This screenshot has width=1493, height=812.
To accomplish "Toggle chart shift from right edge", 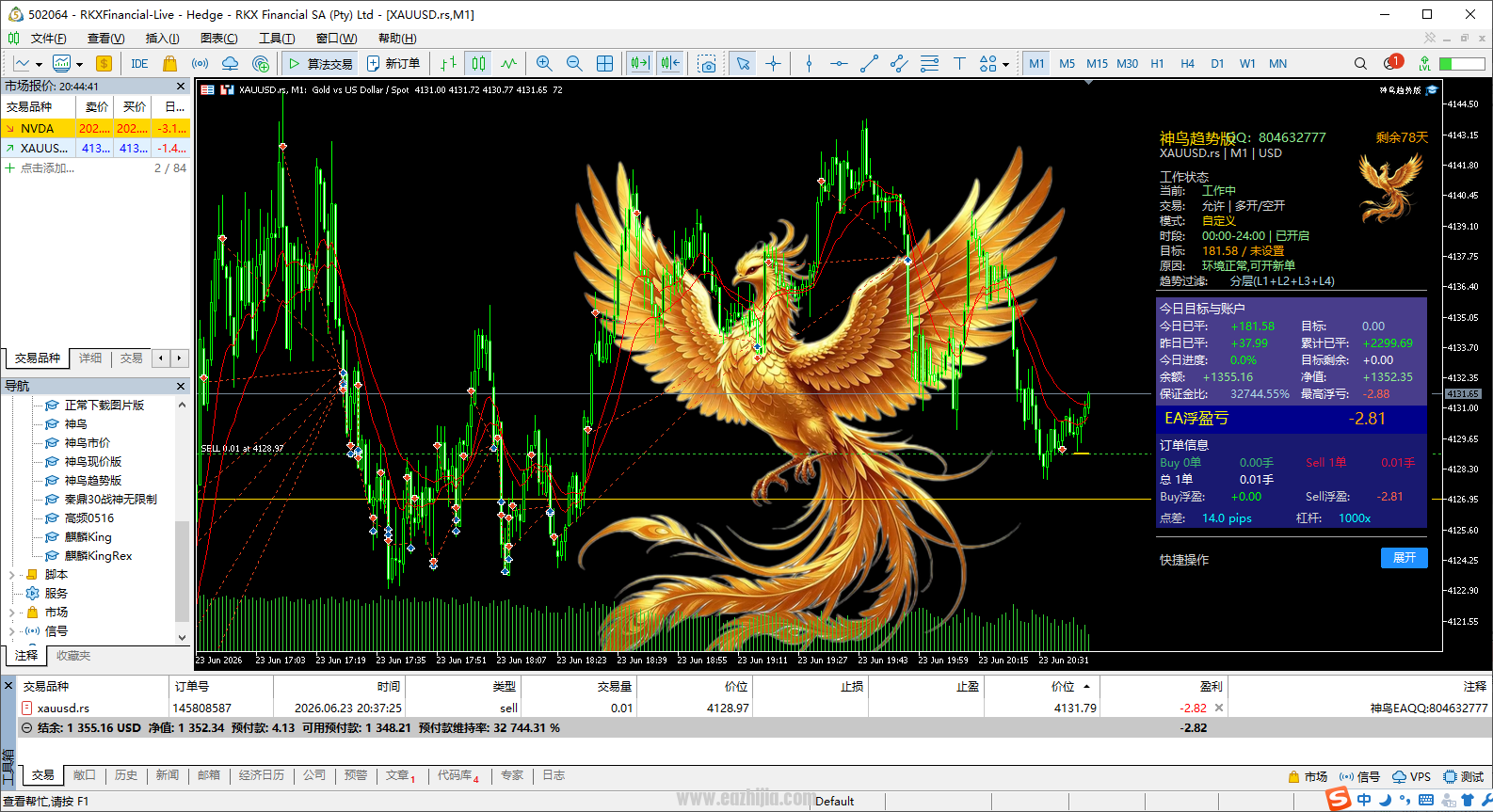I will (x=670, y=64).
